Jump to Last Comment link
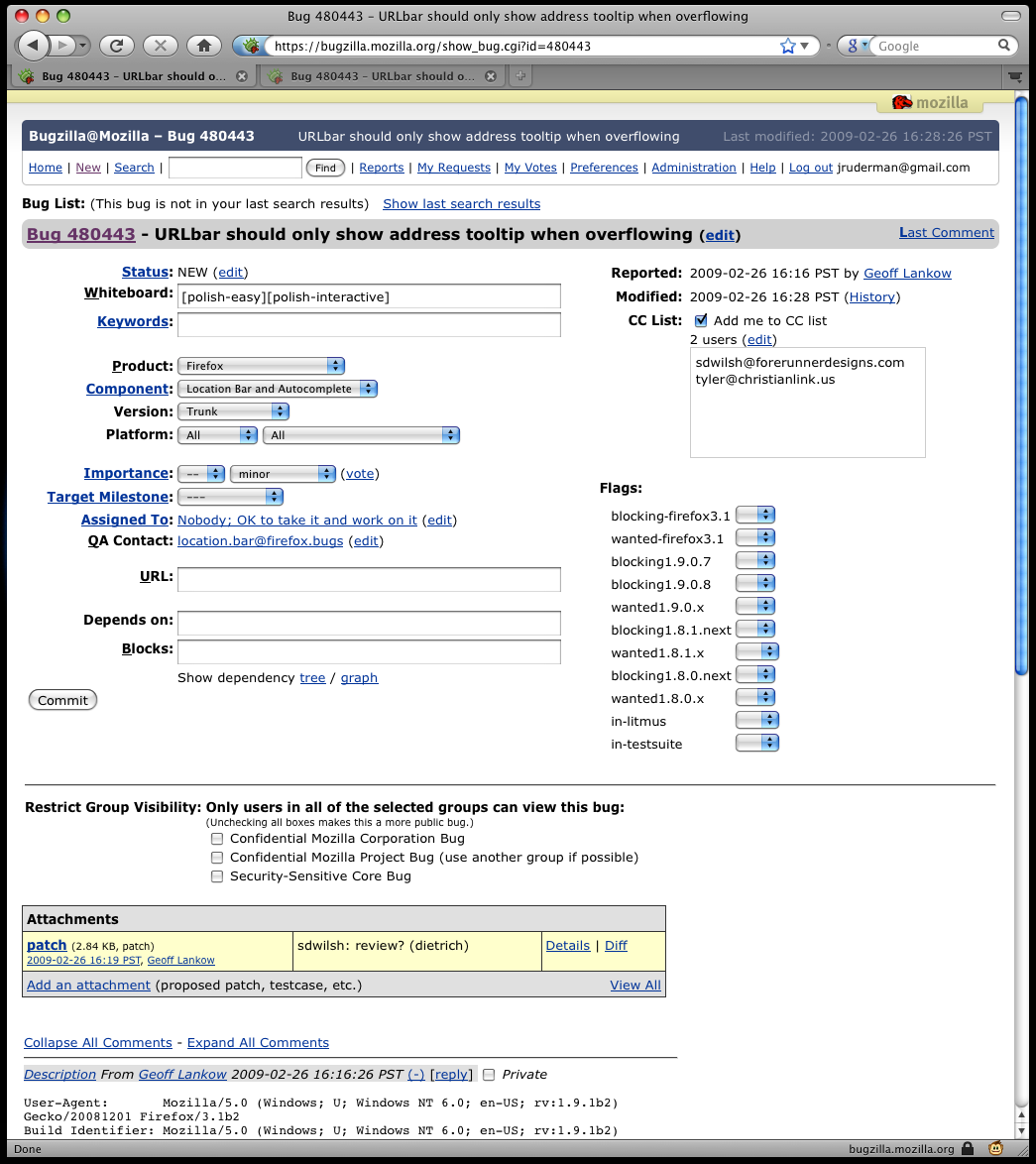This screenshot has height=1164, width=1036. point(946,232)
